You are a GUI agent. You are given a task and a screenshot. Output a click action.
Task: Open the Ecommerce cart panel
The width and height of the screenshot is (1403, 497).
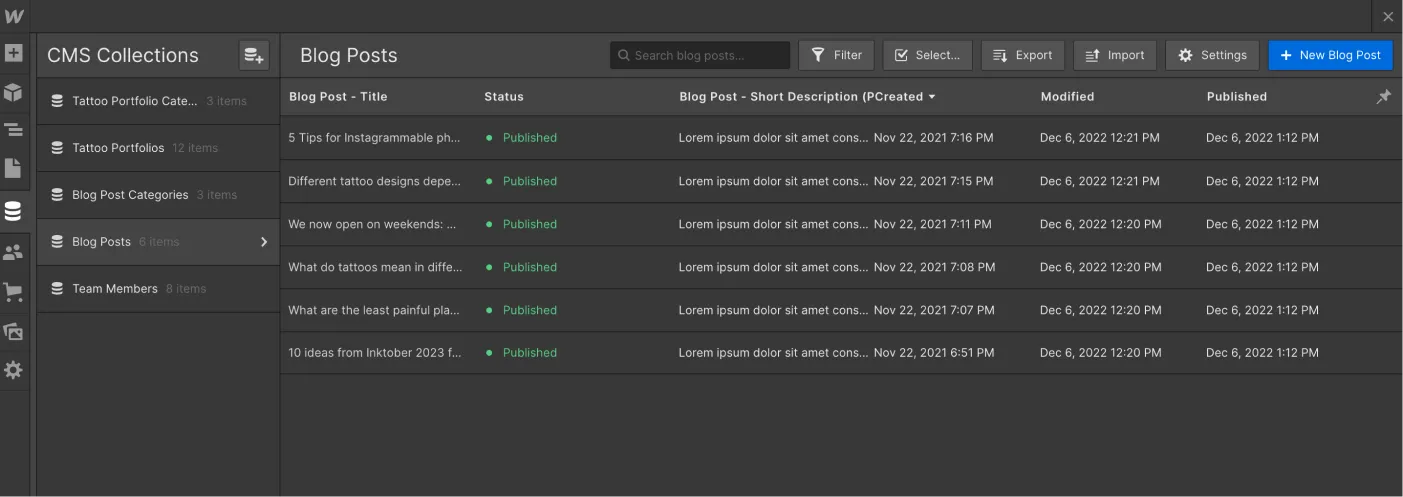(x=13, y=292)
